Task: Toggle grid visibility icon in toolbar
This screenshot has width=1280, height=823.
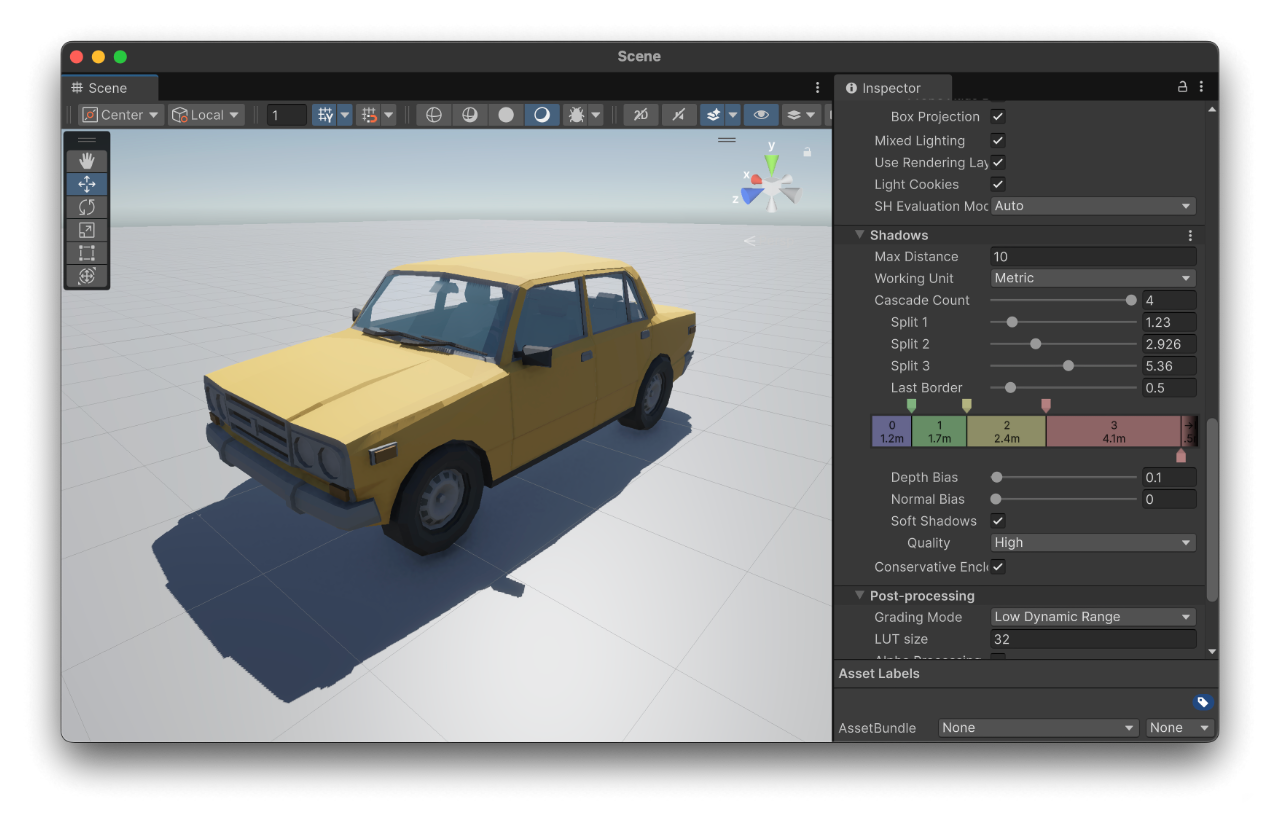Action: click(x=324, y=115)
